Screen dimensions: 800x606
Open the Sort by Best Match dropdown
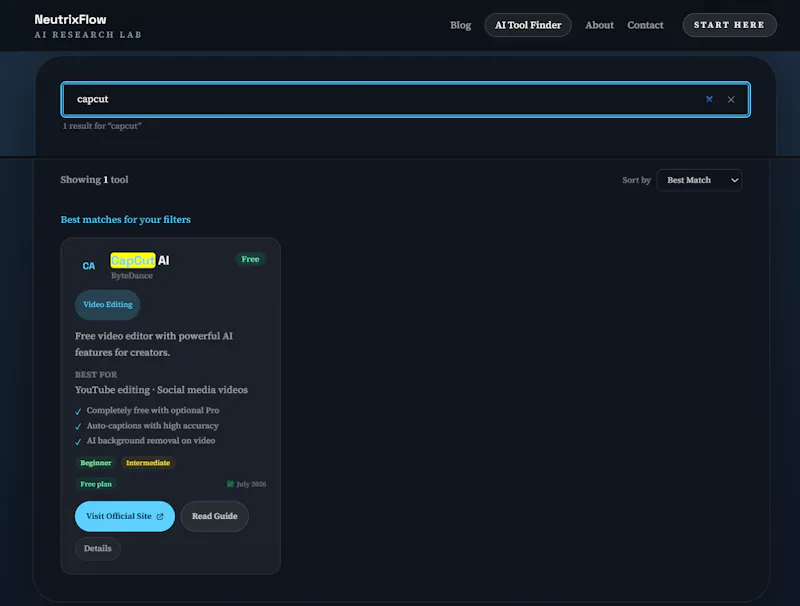tap(699, 180)
